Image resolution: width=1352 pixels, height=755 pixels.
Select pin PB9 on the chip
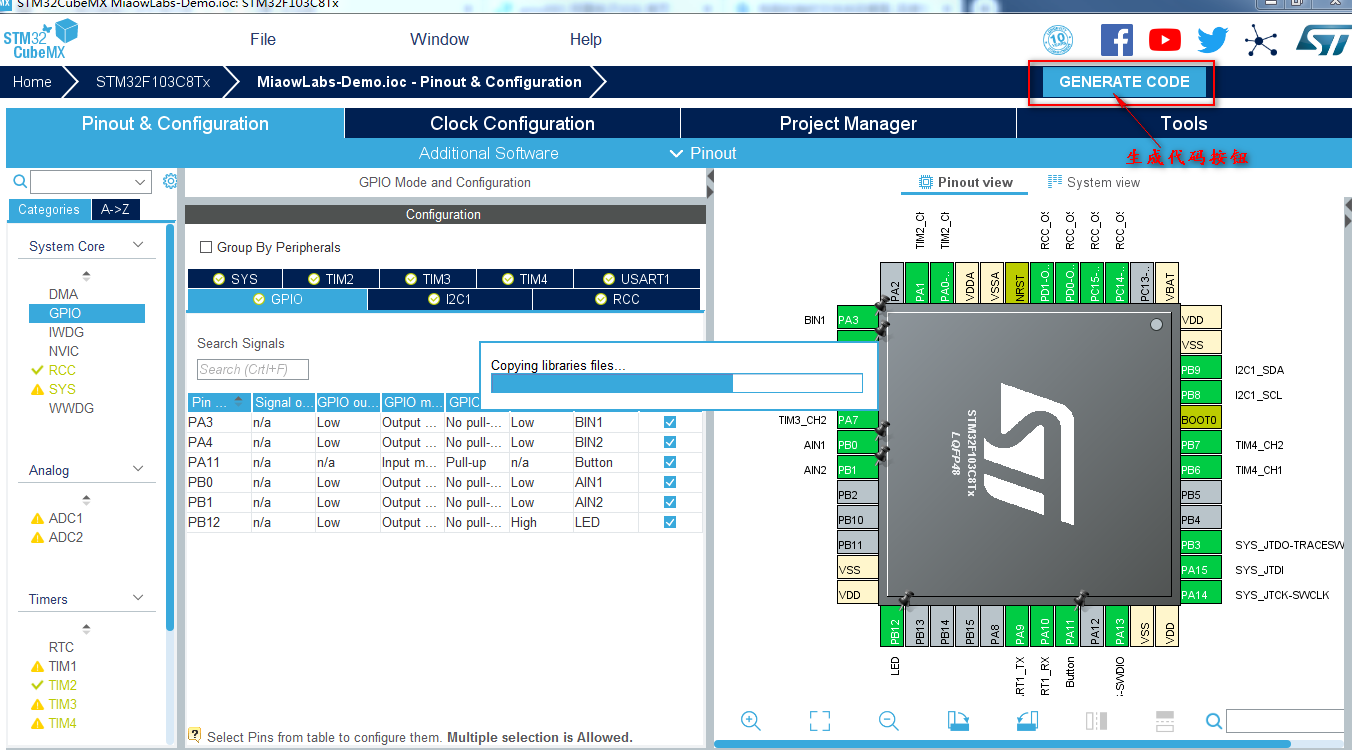click(1200, 370)
